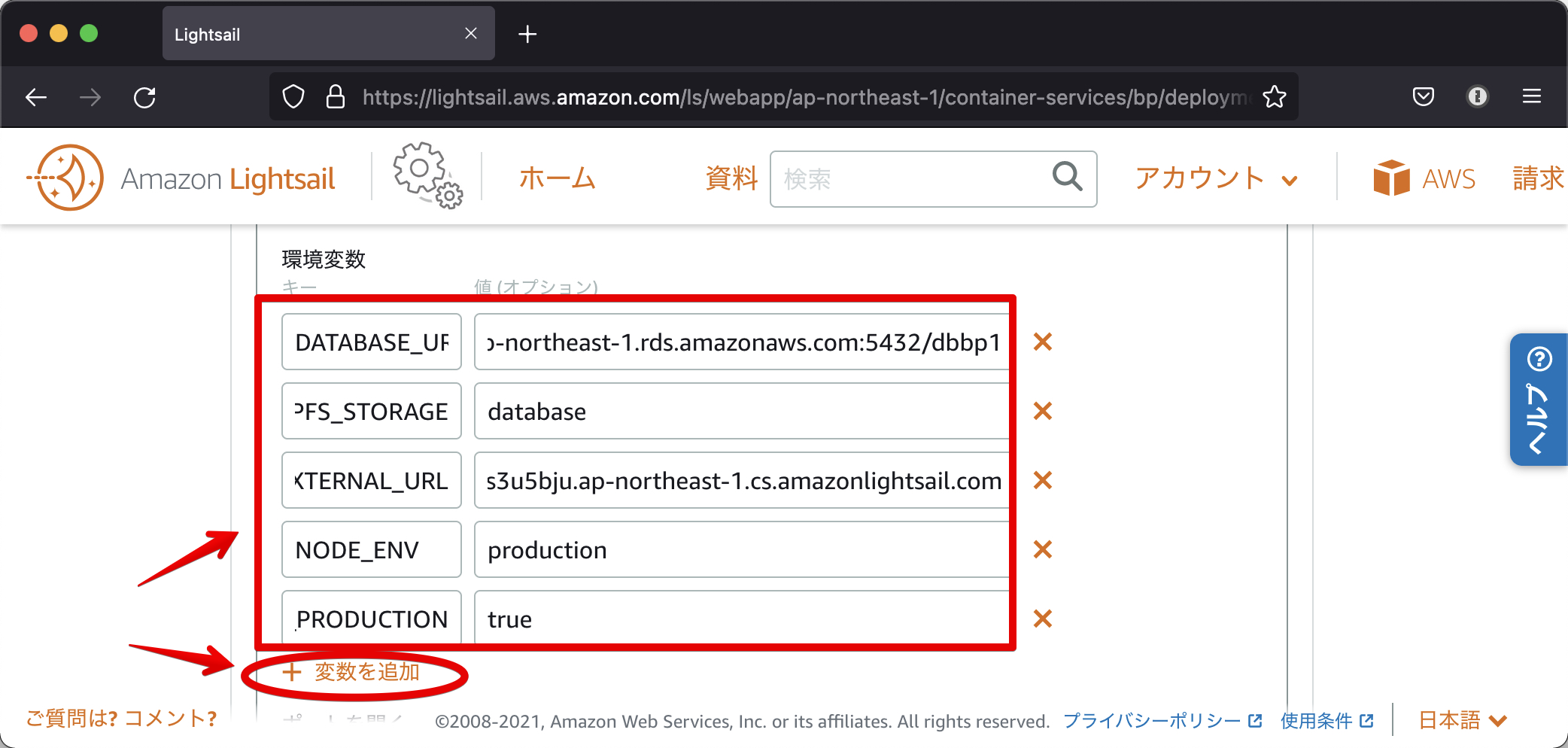Image resolution: width=1568 pixels, height=748 pixels.
Task: Delete the NODE_ENV variable row
Action: click(x=1043, y=549)
